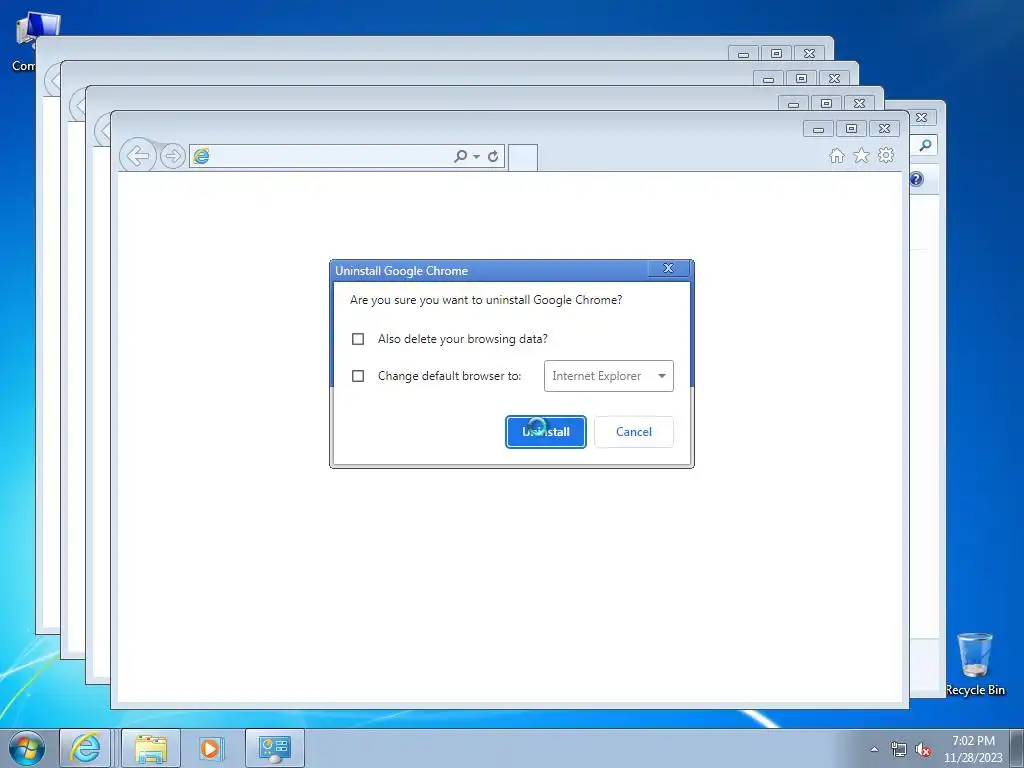The height and width of the screenshot is (768, 1024).
Task: Check 'Also delete your browsing data'
Action: coord(358,339)
